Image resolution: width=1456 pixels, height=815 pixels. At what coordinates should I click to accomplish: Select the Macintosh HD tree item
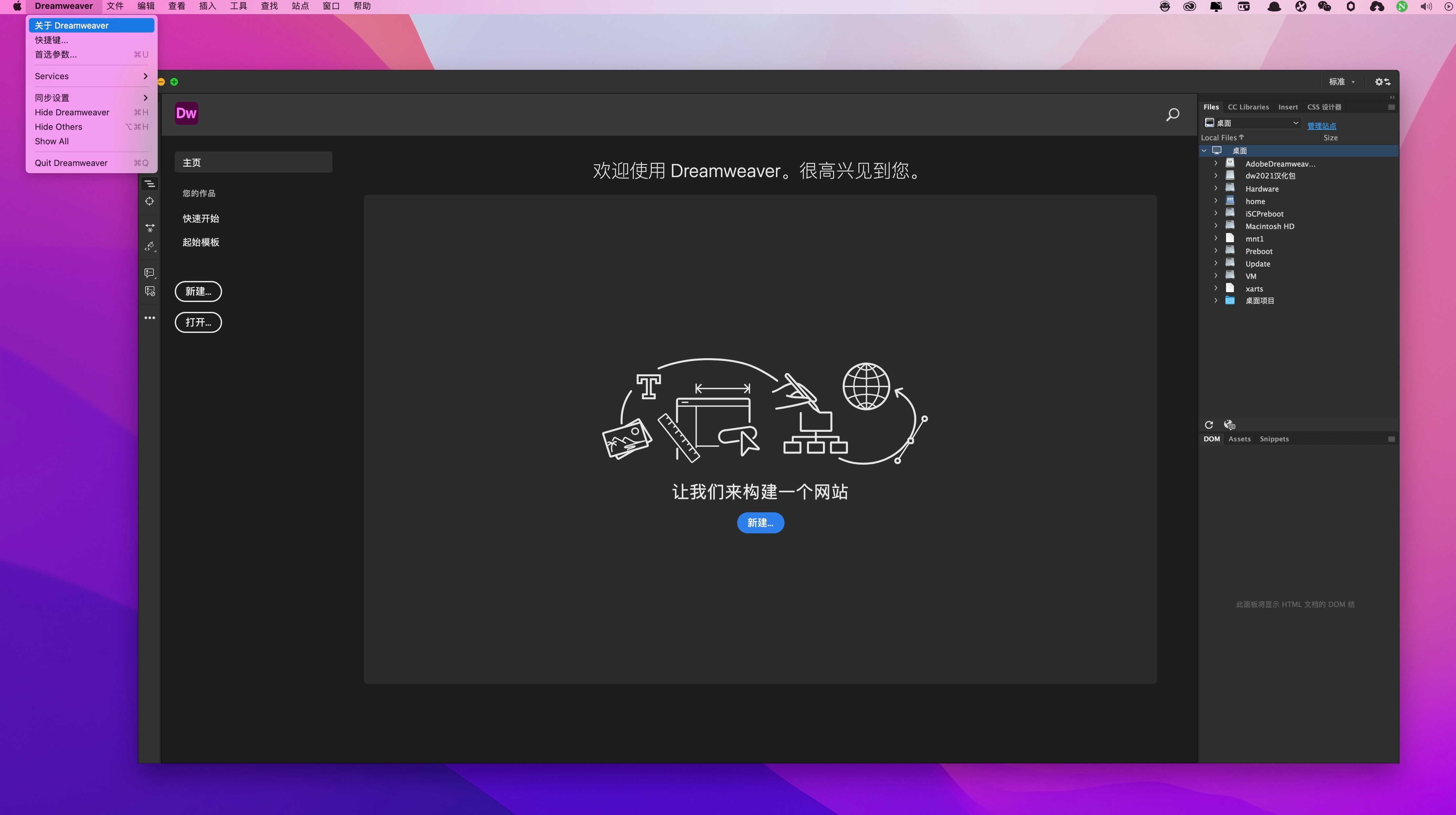(1269, 226)
